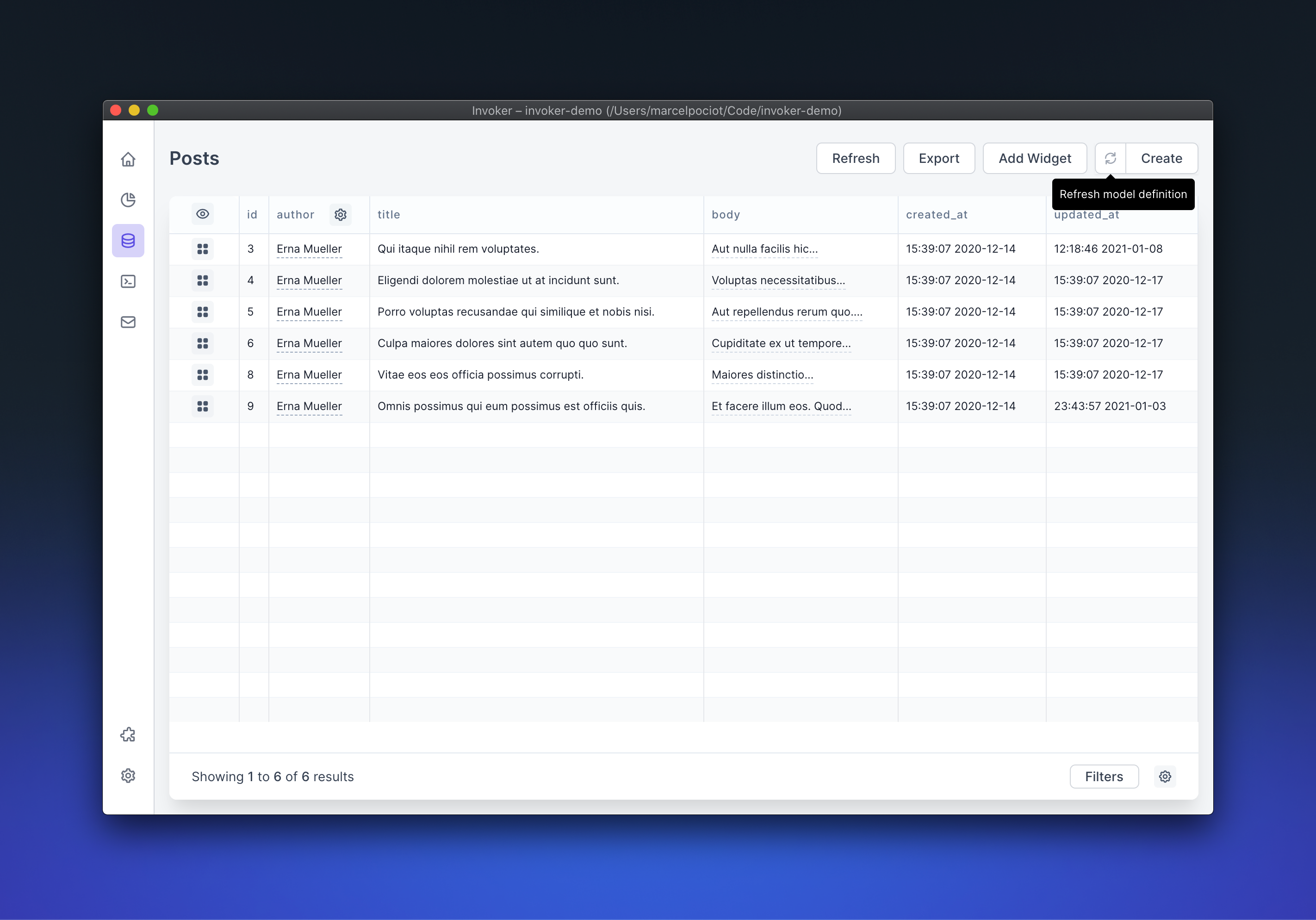Click updated_at value 12:18:46 2021-01-08

[x=1108, y=249]
